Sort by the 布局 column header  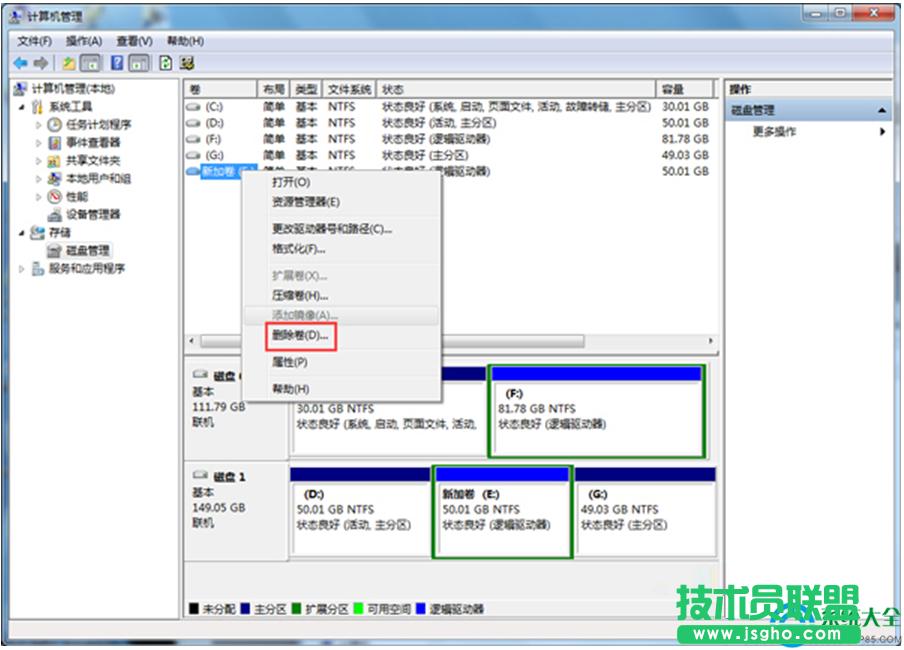[x=274, y=89]
